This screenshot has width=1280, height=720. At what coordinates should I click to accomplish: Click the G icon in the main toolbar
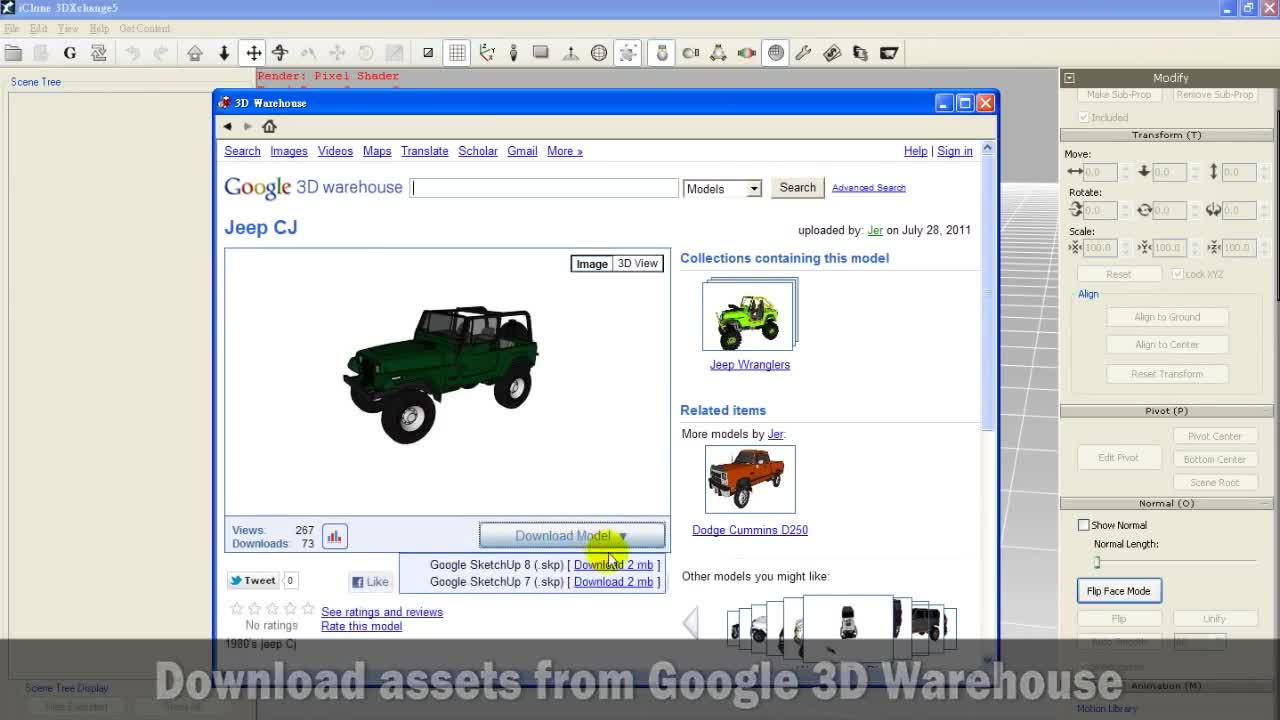[x=70, y=53]
